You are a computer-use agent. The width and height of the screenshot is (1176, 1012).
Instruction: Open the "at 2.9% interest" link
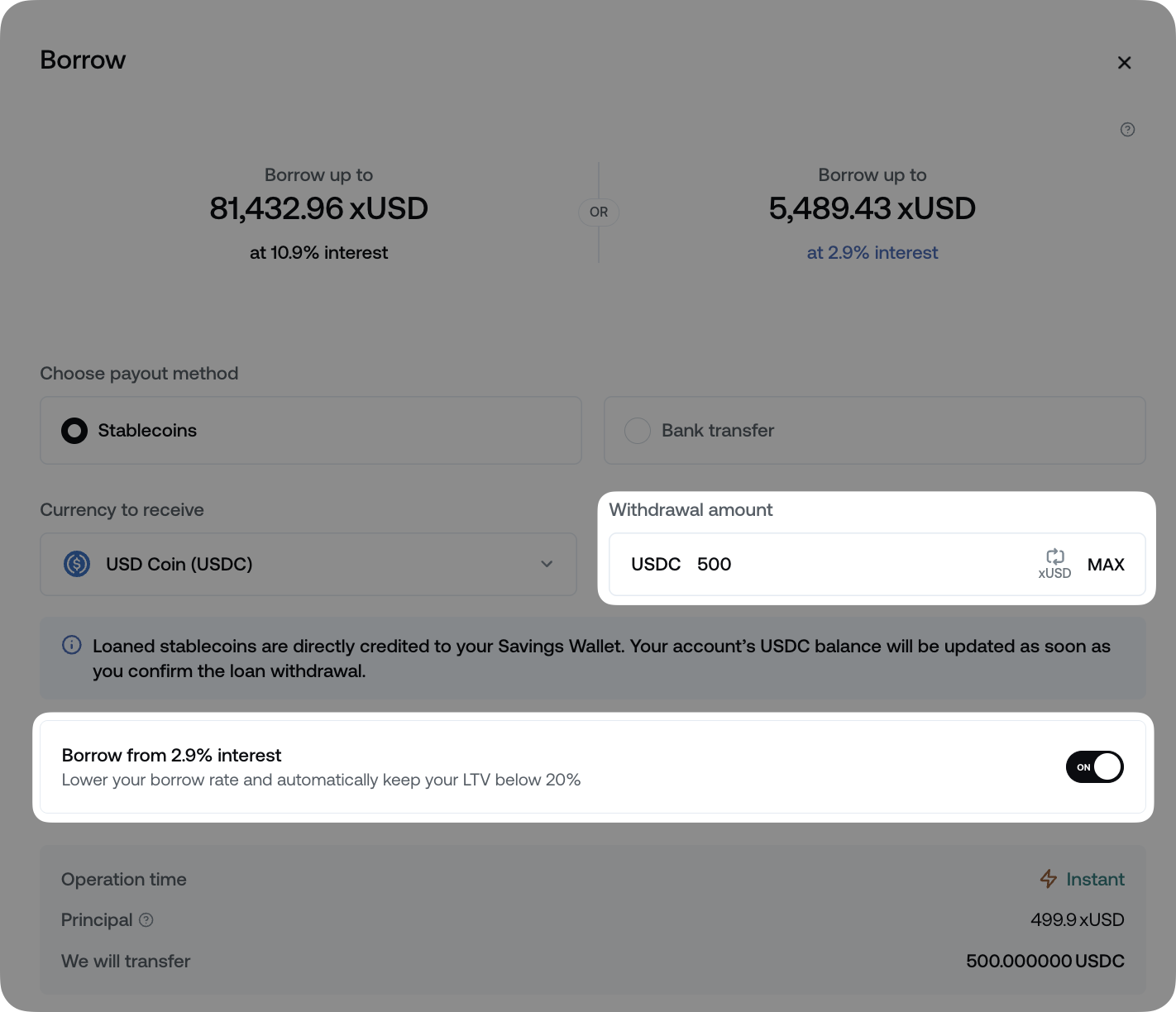[872, 252]
